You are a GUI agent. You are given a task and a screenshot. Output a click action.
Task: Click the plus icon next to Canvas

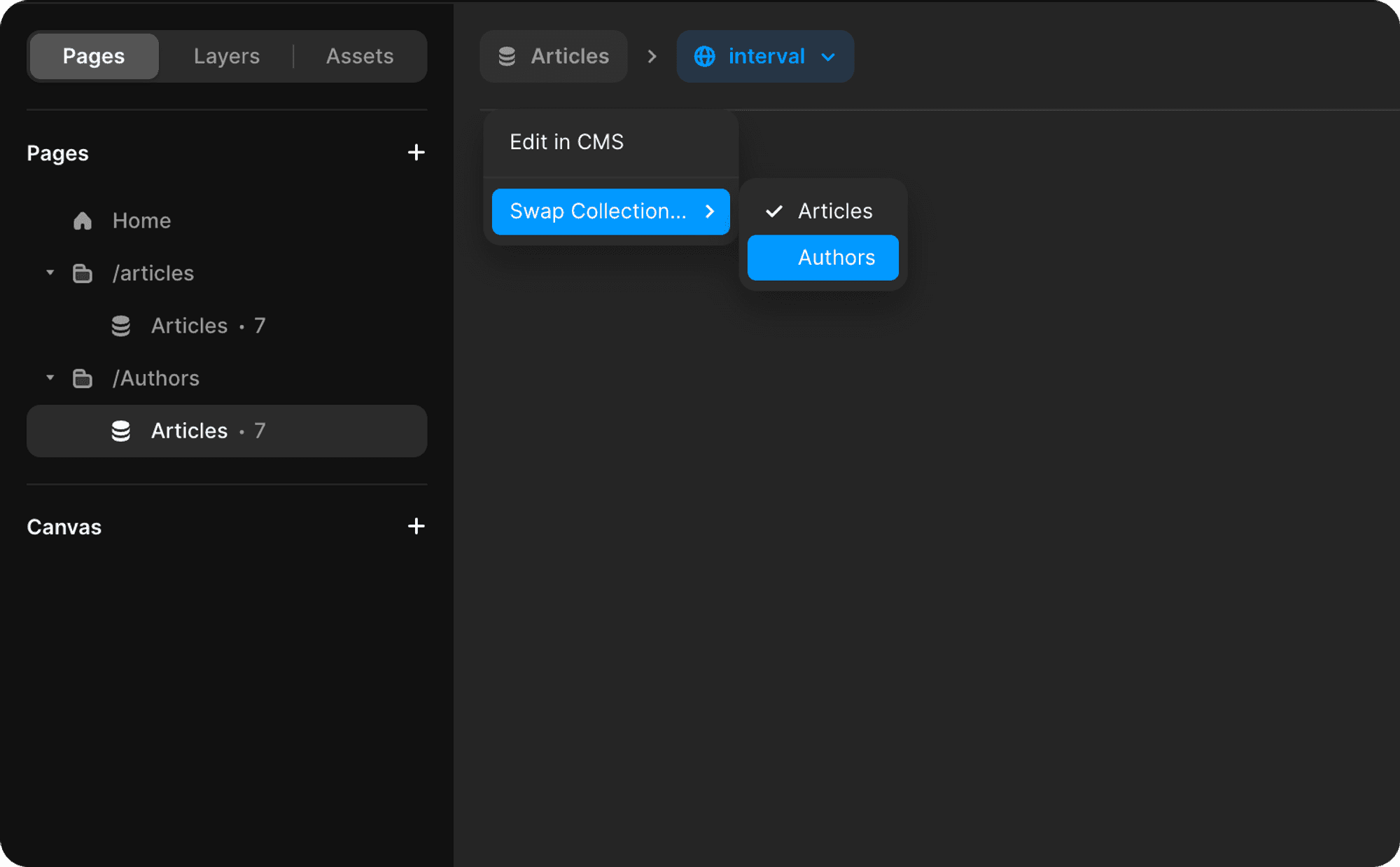pos(416,527)
